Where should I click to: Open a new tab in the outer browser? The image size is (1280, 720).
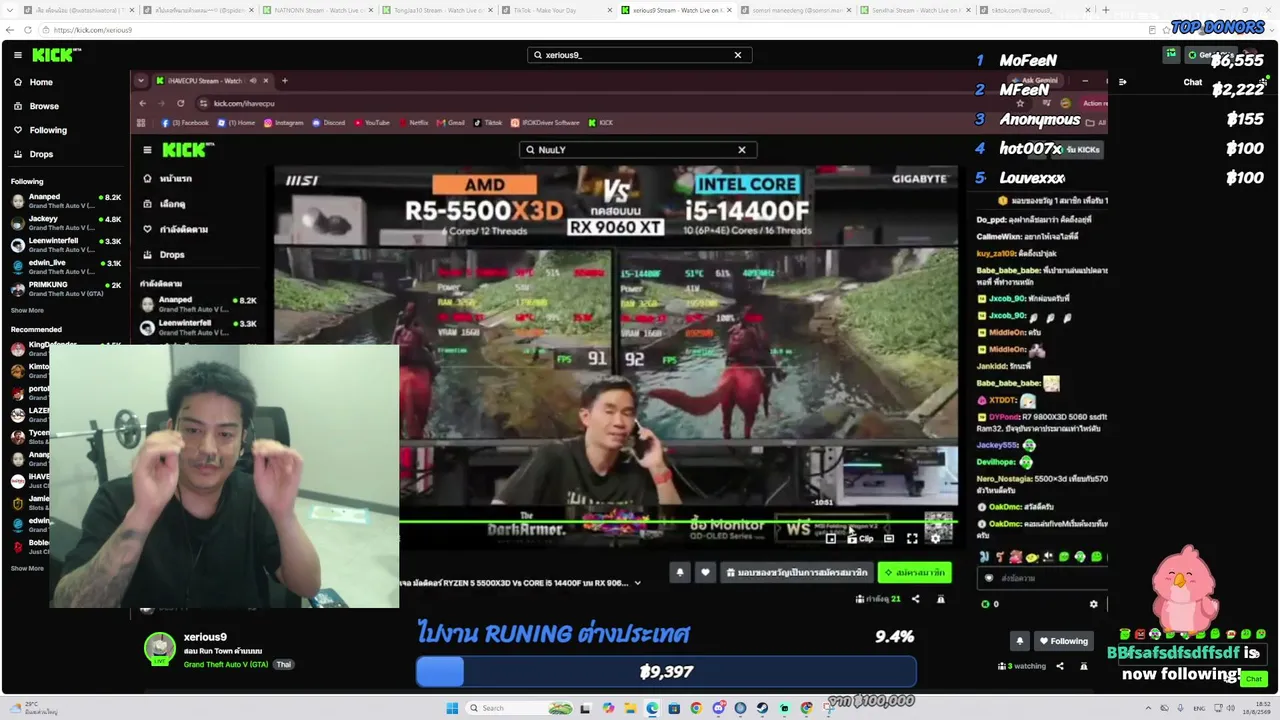tap(1105, 10)
